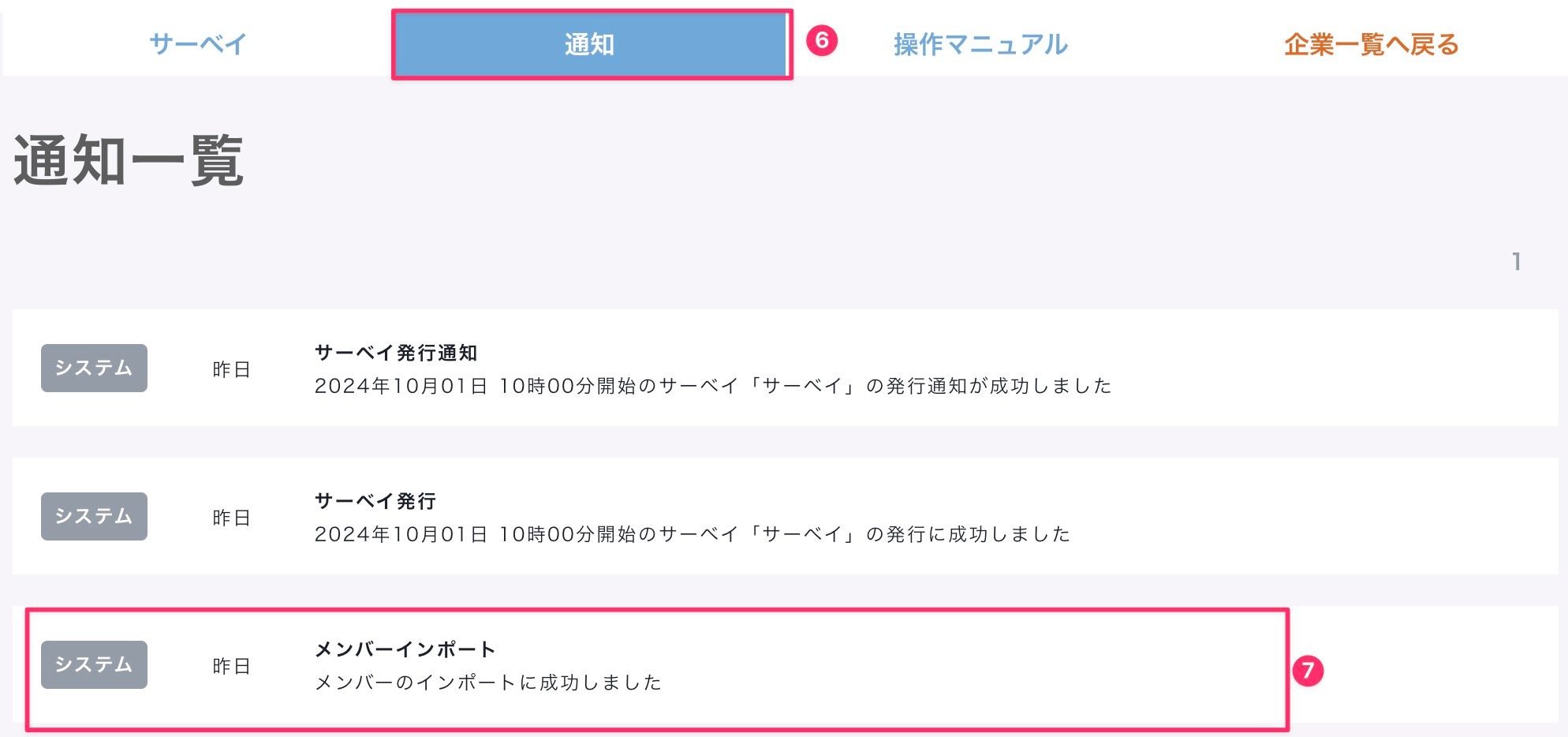Open the サーベイ tab
Screen dimensions: 1568x737
[x=198, y=43]
